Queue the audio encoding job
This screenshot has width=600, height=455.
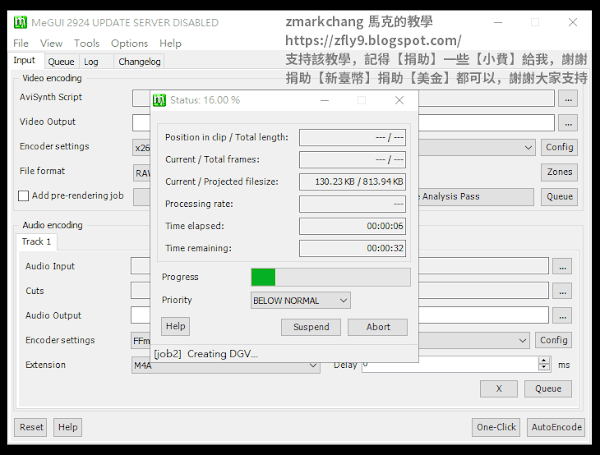[x=548, y=389]
